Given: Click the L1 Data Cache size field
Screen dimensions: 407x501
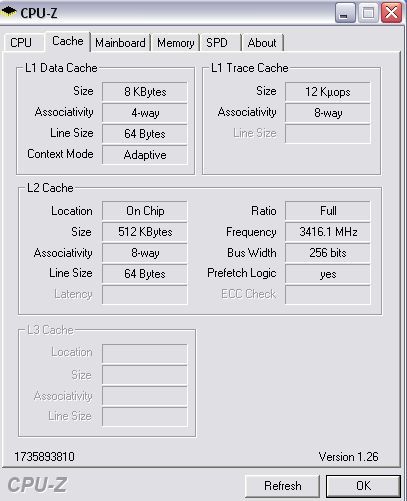Looking at the screenshot, I should (145, 92).
